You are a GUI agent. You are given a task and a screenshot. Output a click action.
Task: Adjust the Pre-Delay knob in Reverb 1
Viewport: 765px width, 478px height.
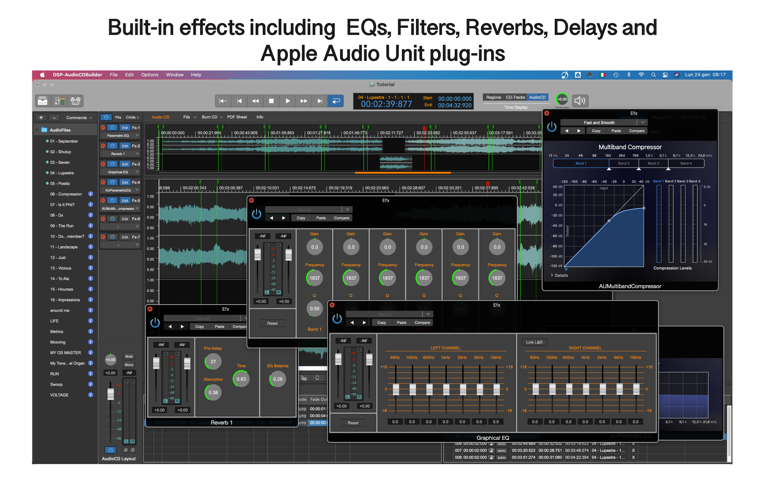(213, 363)
